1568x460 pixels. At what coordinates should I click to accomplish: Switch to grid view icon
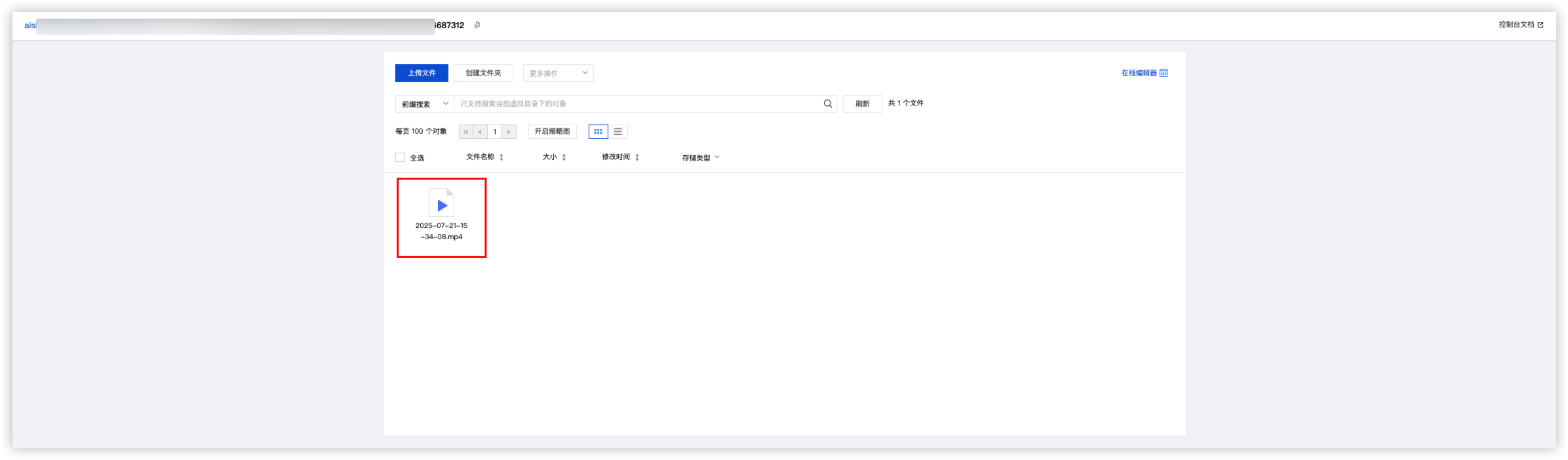pos(598,132)
